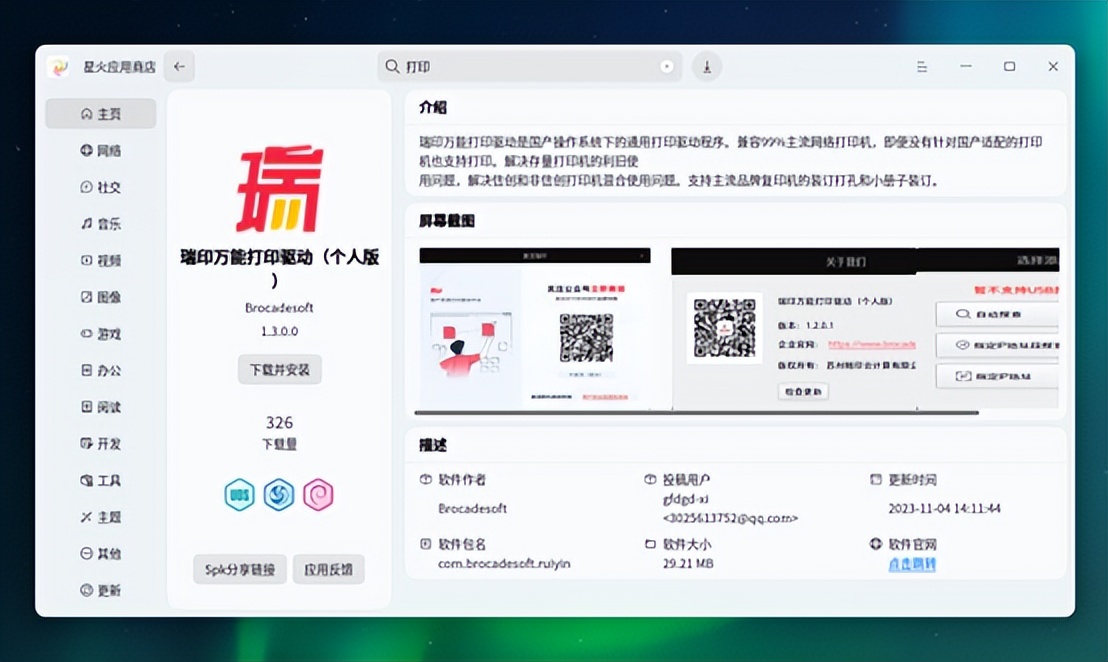
Task: Click the UOS compatibility badge
Action: pyautogui.click(x=239, y=495)
